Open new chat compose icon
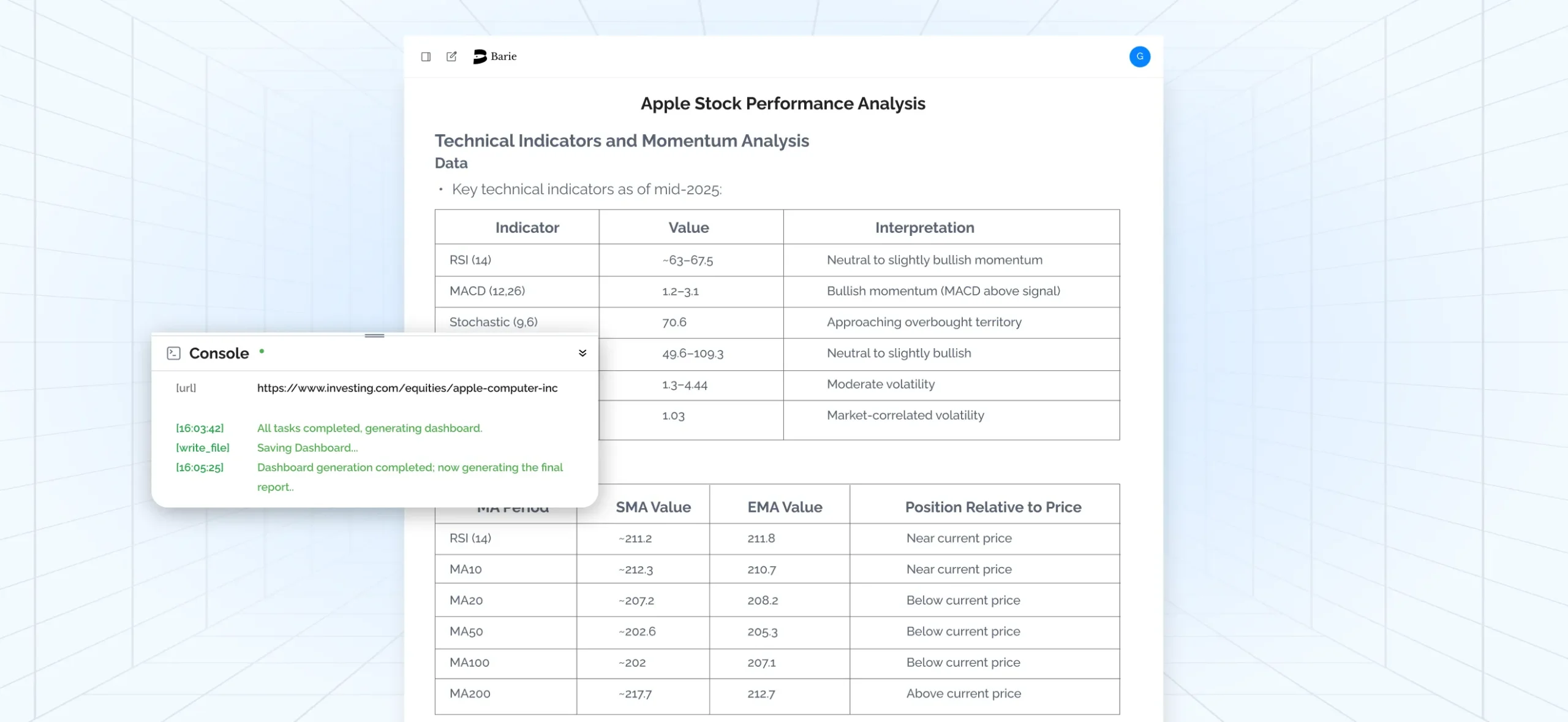Image resolution: width=1568 pixels, height=722 pixels. 451,56
